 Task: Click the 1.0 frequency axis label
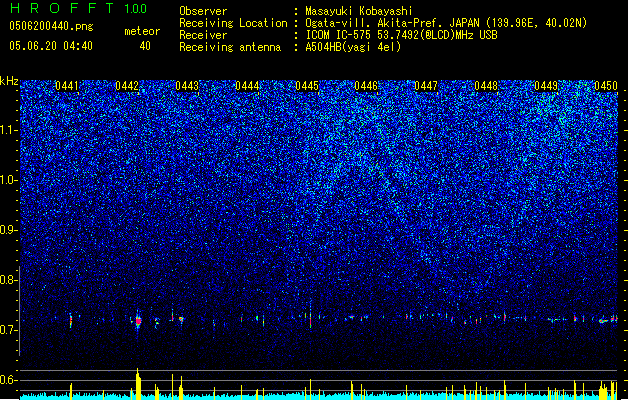tap(8, 181)
